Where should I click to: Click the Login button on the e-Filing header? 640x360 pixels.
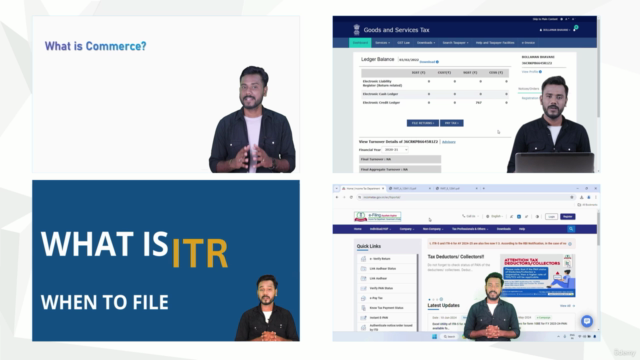551,216
